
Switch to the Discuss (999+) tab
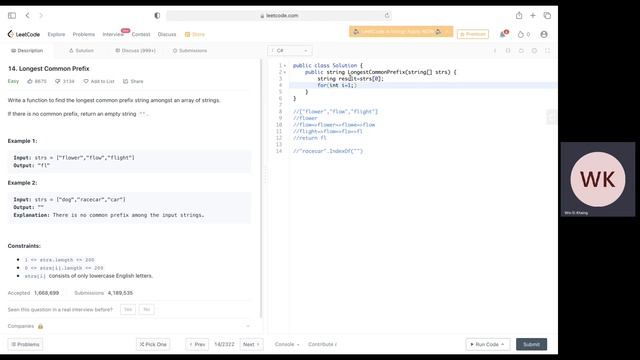136,51
